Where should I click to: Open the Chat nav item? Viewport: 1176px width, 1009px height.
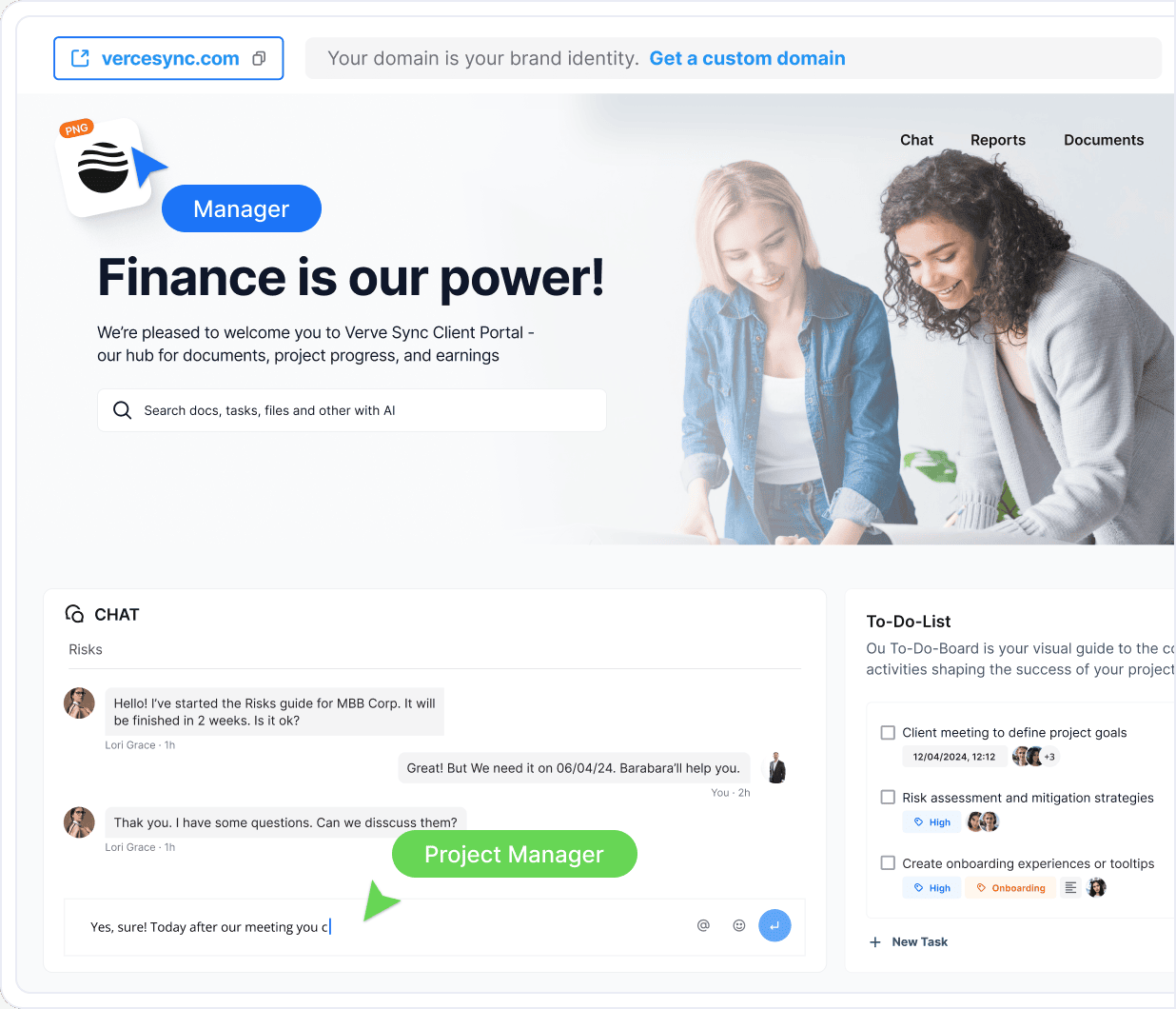click(x=916, y=140)
